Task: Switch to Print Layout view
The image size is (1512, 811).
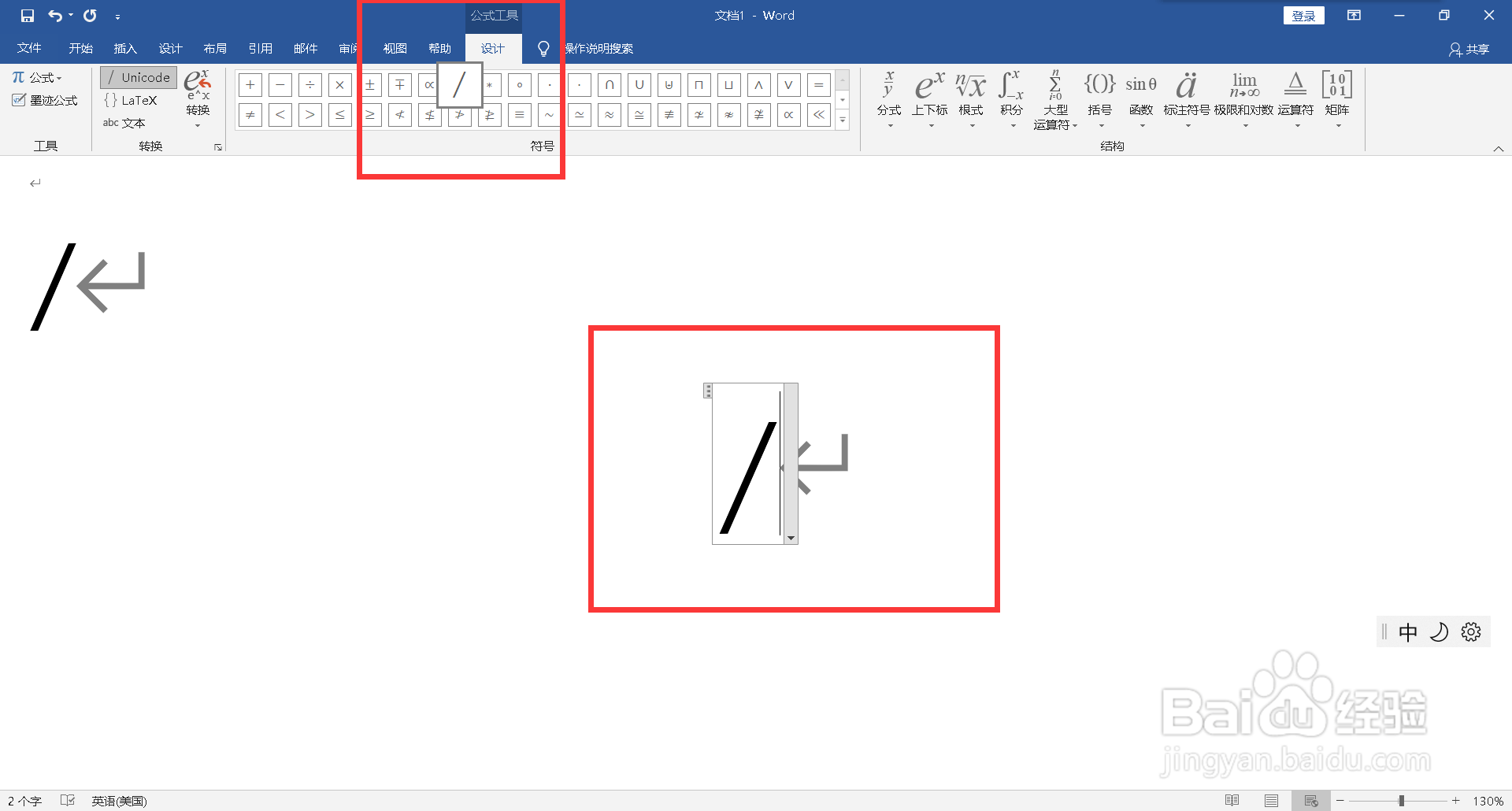Action: click(1272, 801)
